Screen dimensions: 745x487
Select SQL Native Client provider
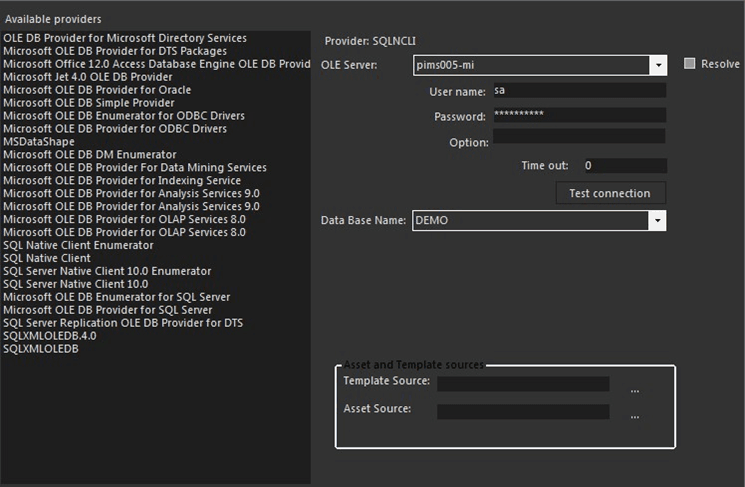[x=47, y=258]
